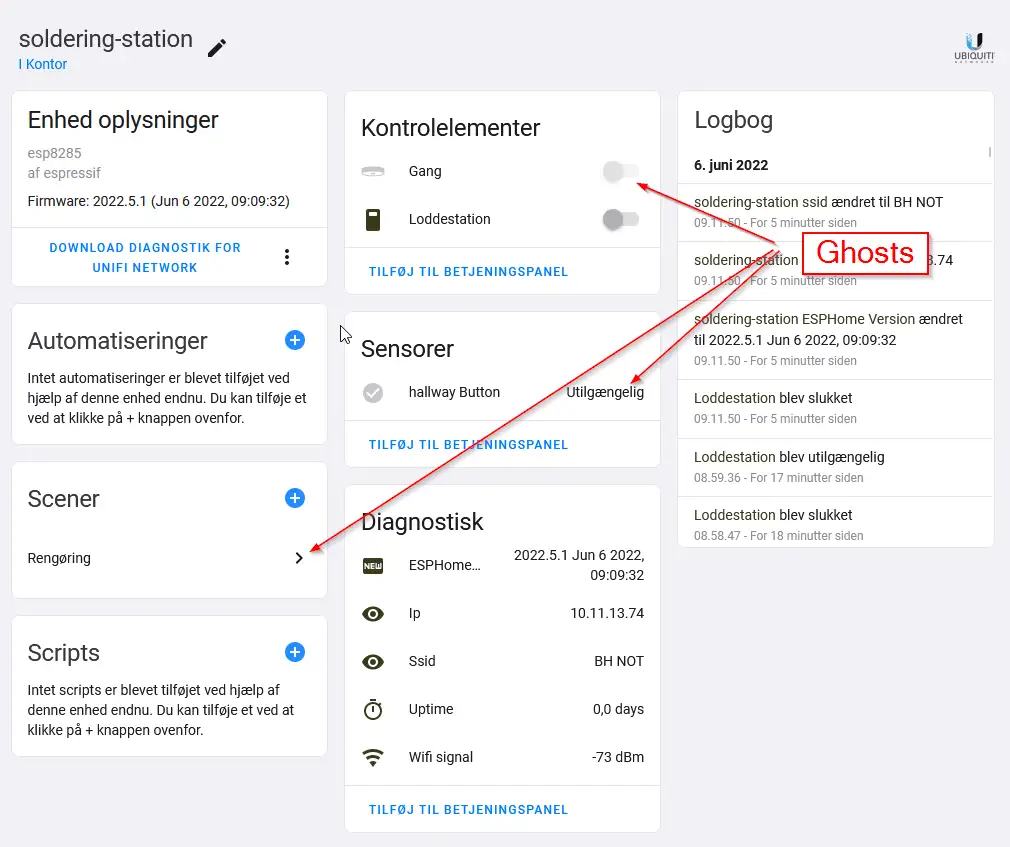This screenshot has width=1010, height=847.
Task: Open logbook entry ESPHome Version ændret
Action: click(x=835, y=339)
